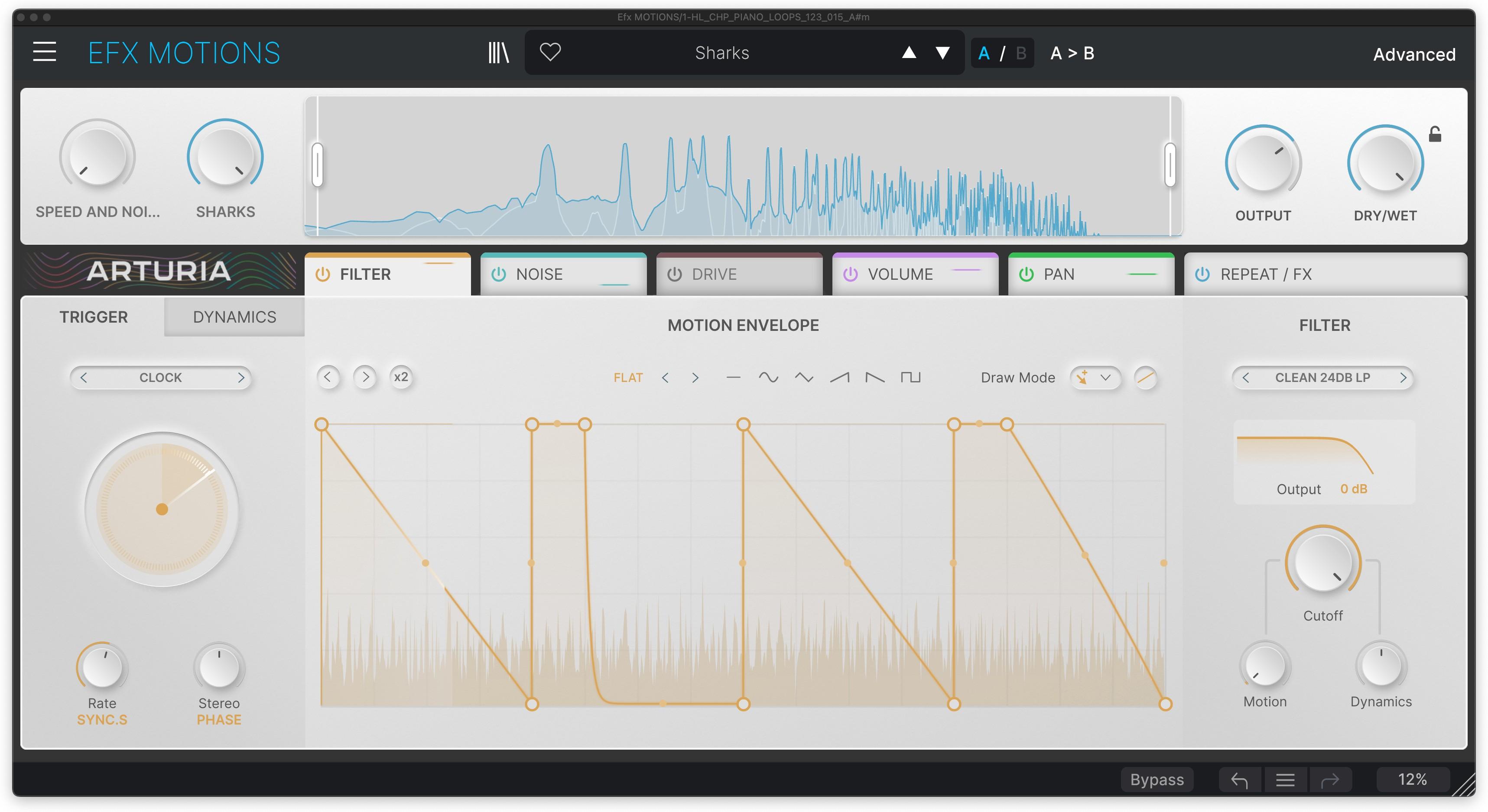Toggle the FILTER effect power button

(x=323, y=274)
